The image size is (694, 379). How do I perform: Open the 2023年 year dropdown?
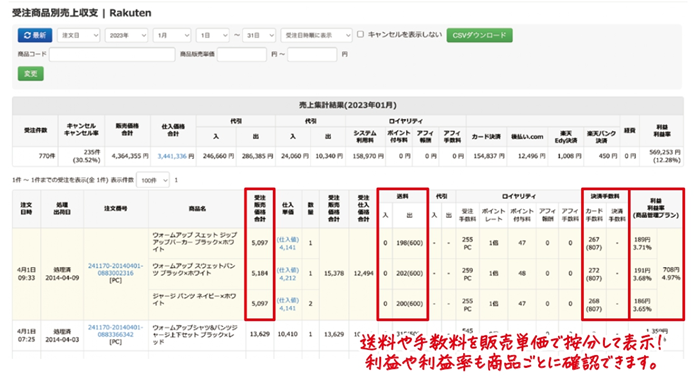pos(126,35)
